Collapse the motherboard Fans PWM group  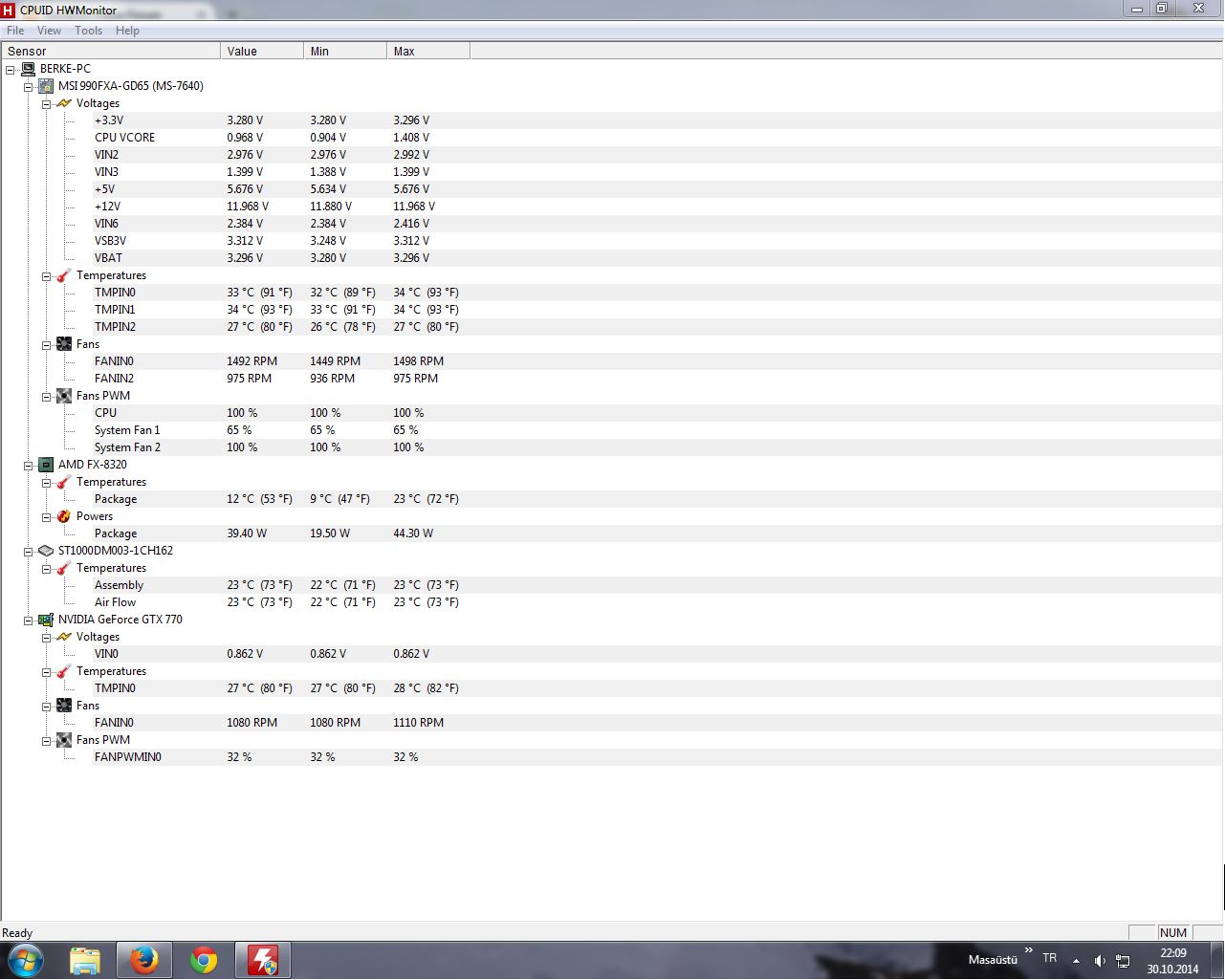(46, 396)
